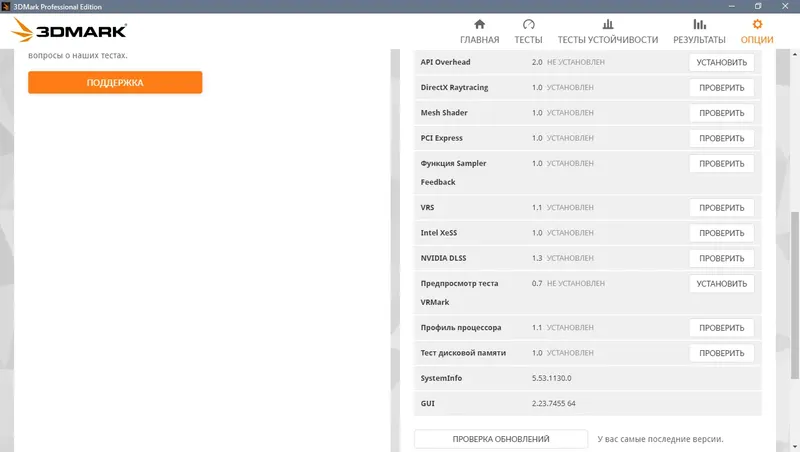Click НЕ УСТАНОВЛЕН status for API Overhead
Viewport: 800px width, 452px height.
[x=576, y=62]
